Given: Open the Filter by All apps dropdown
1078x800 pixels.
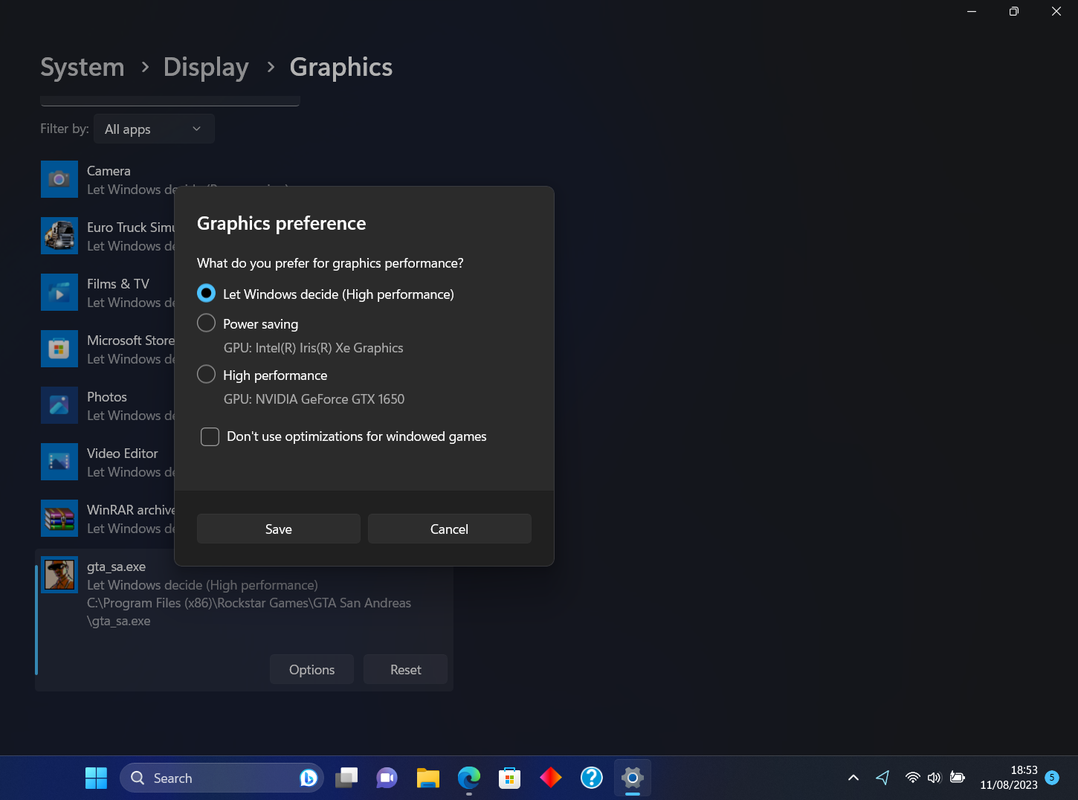Looking at the screenshot, I should (154, 129).
